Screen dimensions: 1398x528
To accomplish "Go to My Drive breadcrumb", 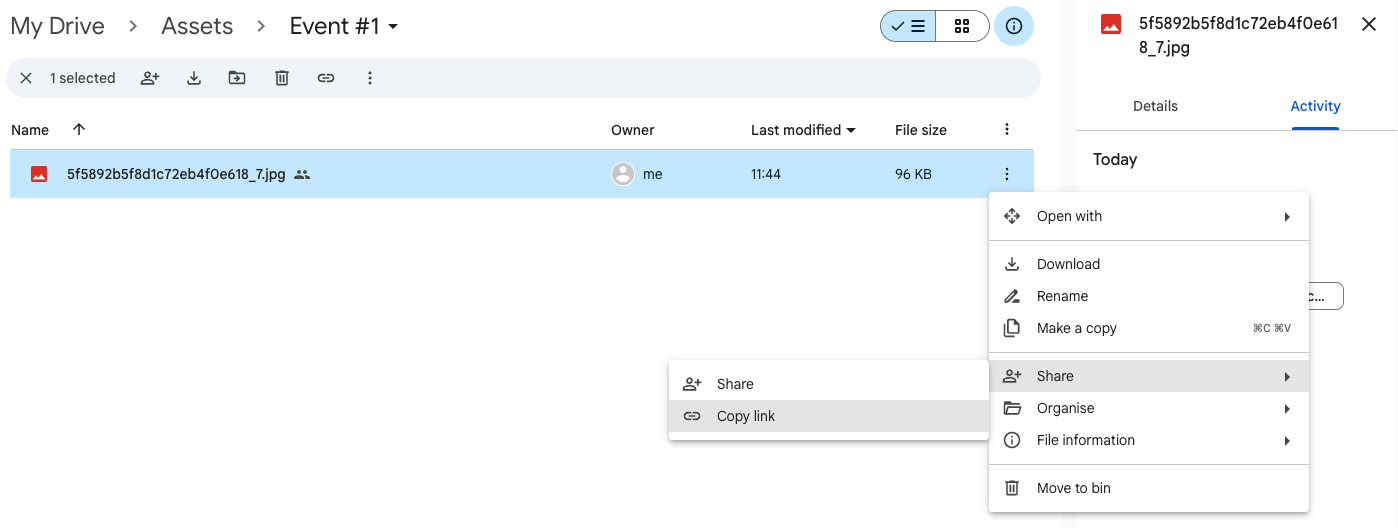I will pos(58,26).
